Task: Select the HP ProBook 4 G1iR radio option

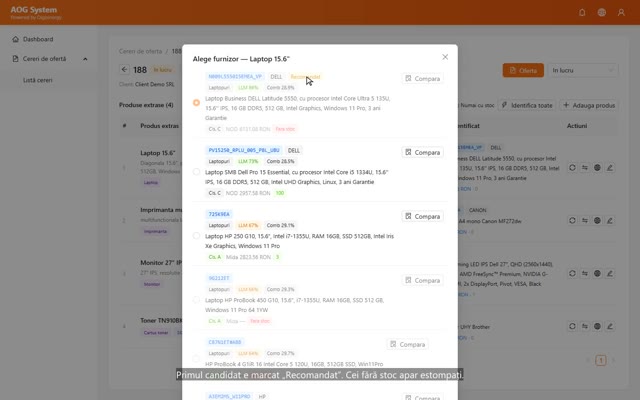Action: [196, 359]
